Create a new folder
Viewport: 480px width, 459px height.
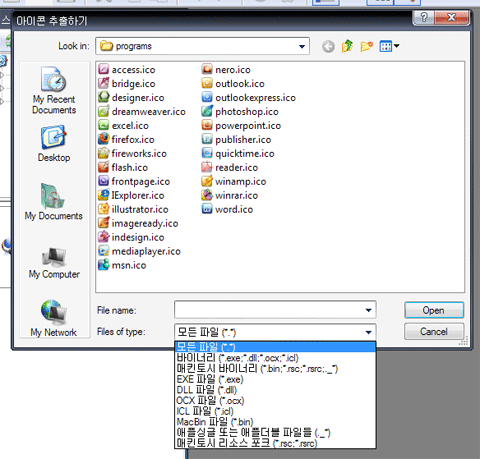click(x=366, y=46)
